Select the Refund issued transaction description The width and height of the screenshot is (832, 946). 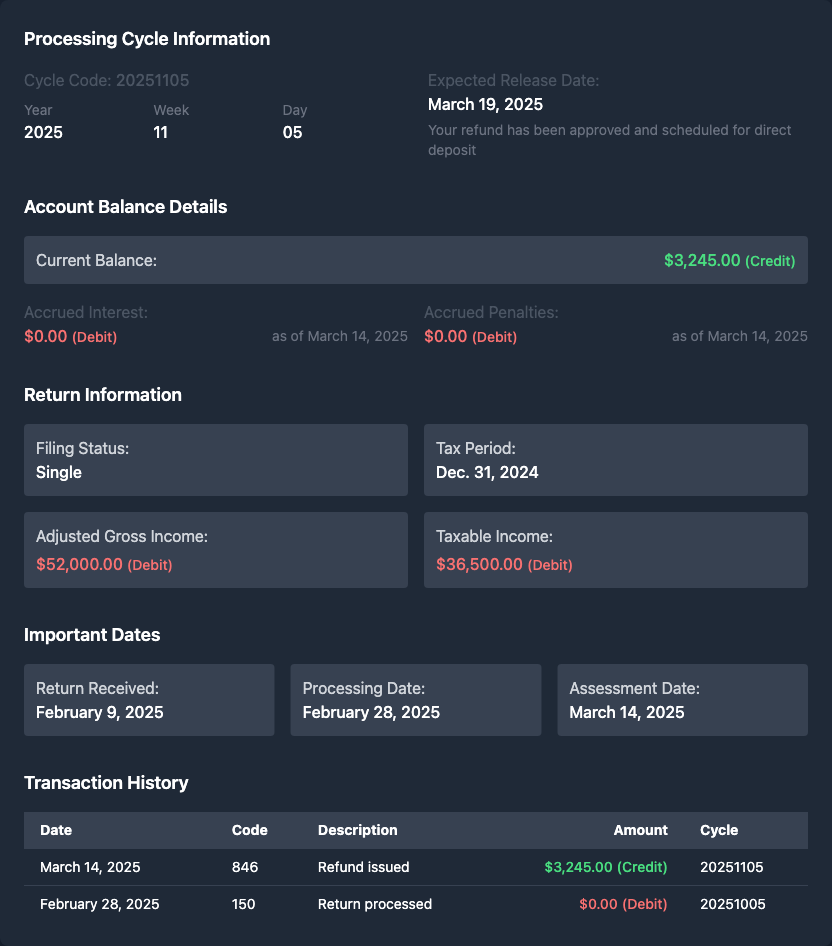pyautogui.click(x=363, y=867)
